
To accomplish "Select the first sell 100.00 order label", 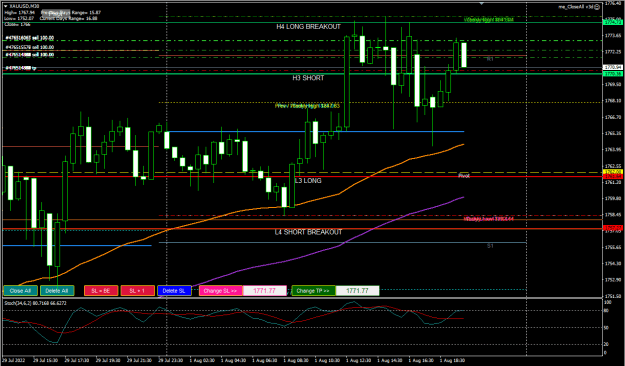I will (29, 38).
